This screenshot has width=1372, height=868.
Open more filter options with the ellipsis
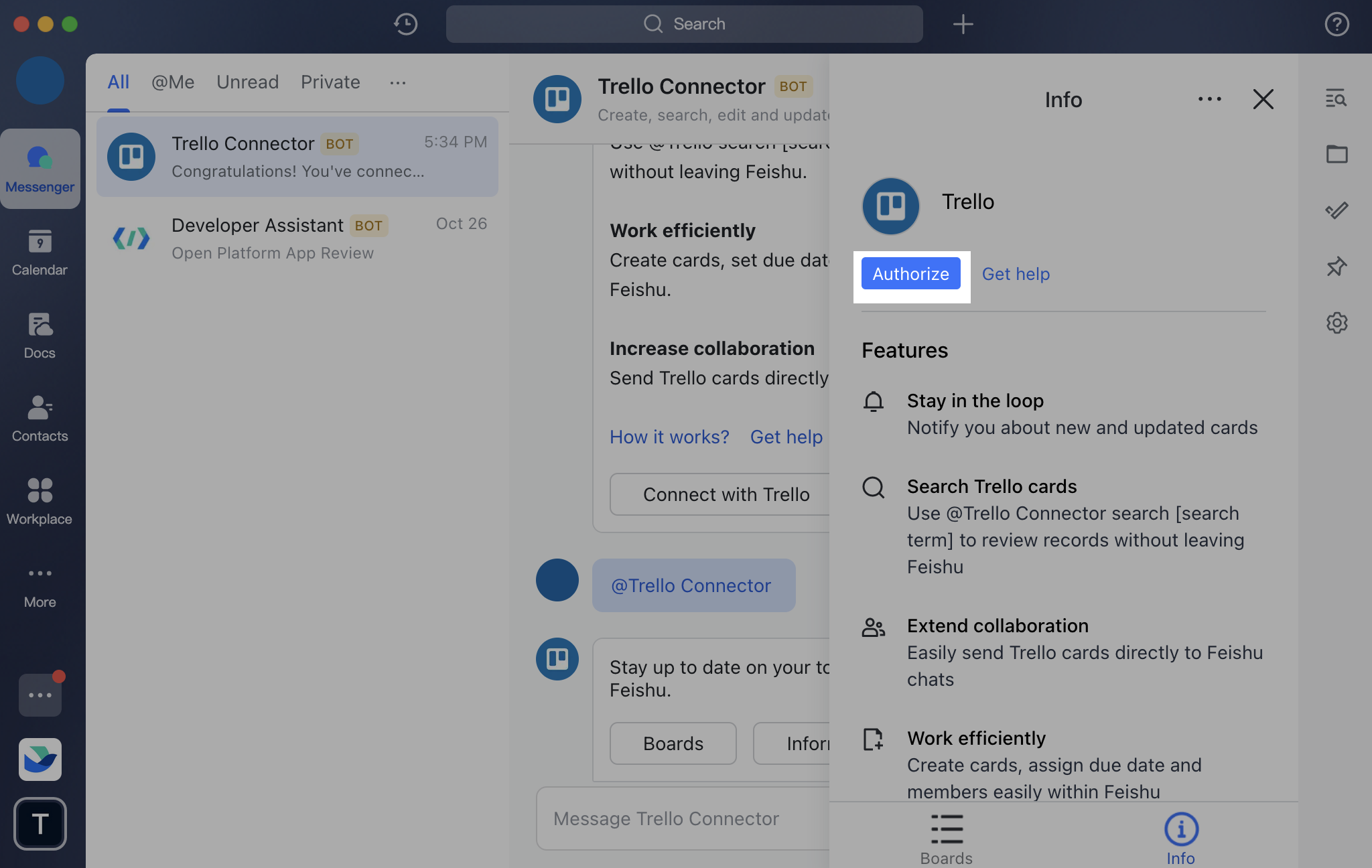398,82
